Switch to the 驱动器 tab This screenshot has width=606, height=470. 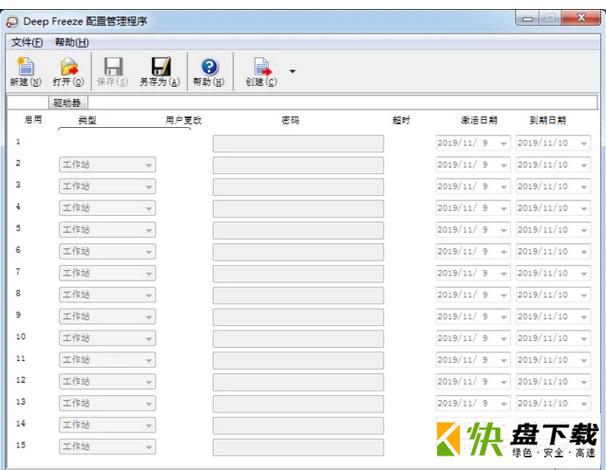pyautogui.click(x=67, y=103)
